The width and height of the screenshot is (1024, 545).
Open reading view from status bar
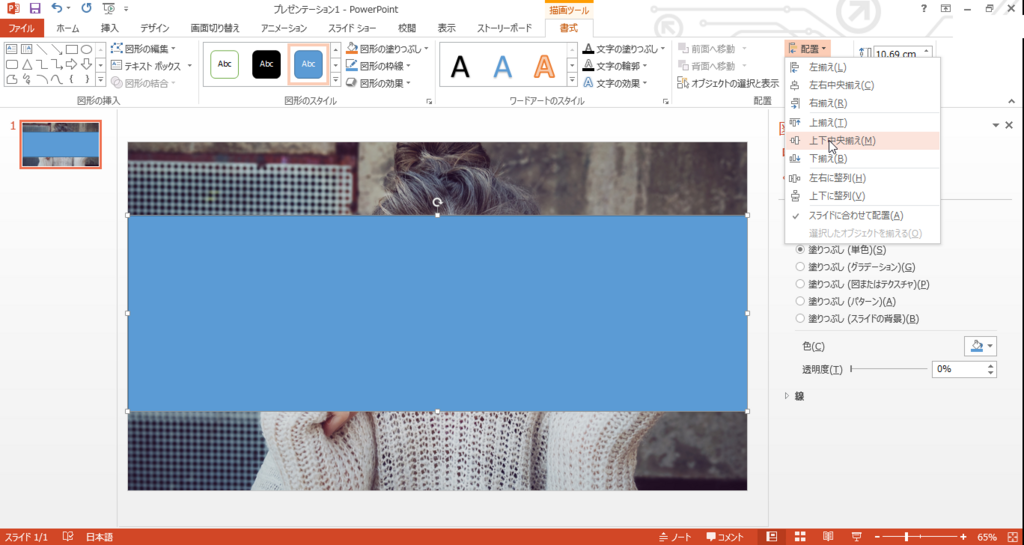(828, 537)
